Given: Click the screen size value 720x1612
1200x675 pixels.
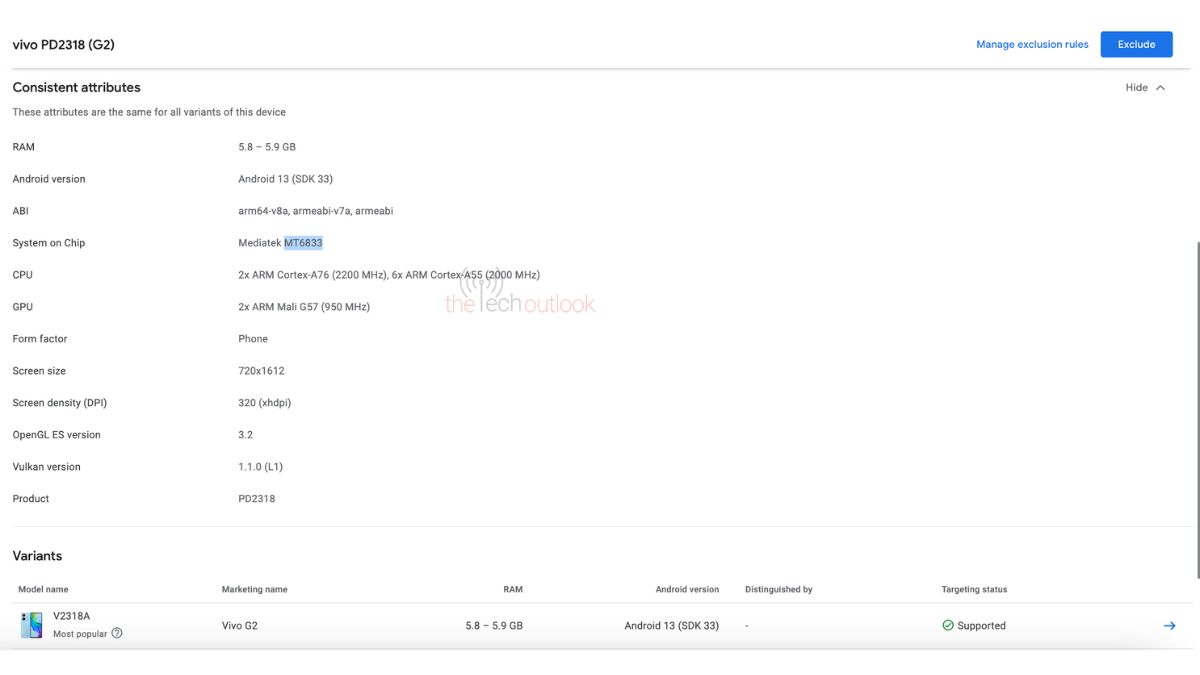Looking at the screenshot, I should point(261,371).
